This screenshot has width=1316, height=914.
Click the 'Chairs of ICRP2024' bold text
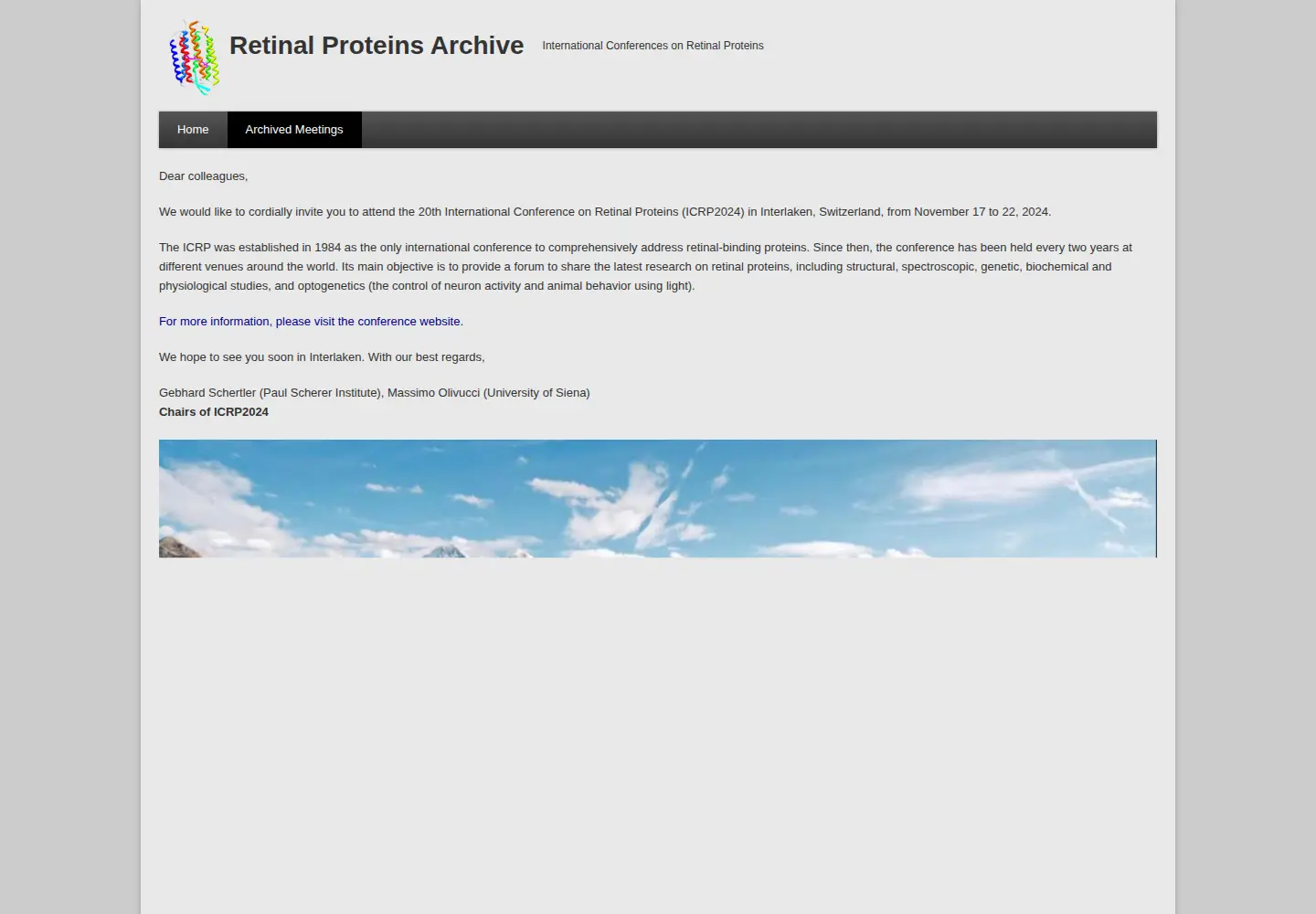214,412
